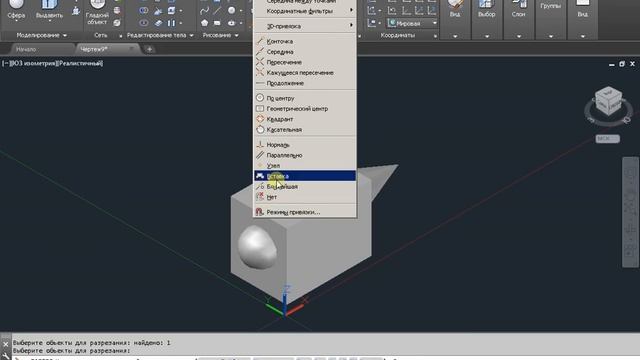Click the thicken surface icon
Image resolution: width=640 pixels, height=360 pixels.
click(x=158, y=23)
